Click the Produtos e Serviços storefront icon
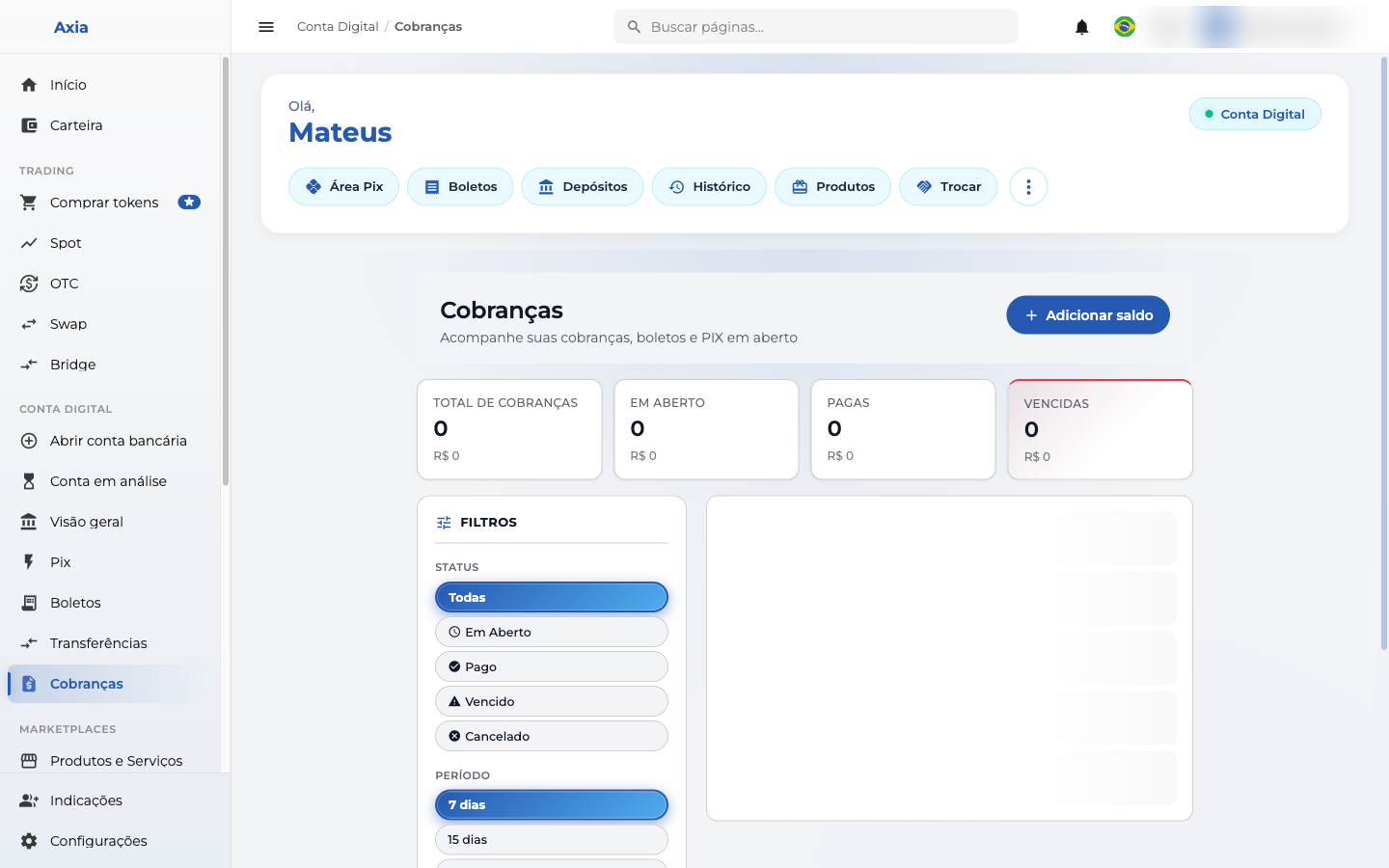Image resolution: width=1389 pixels, height=868 pixels. pos(29,761)
